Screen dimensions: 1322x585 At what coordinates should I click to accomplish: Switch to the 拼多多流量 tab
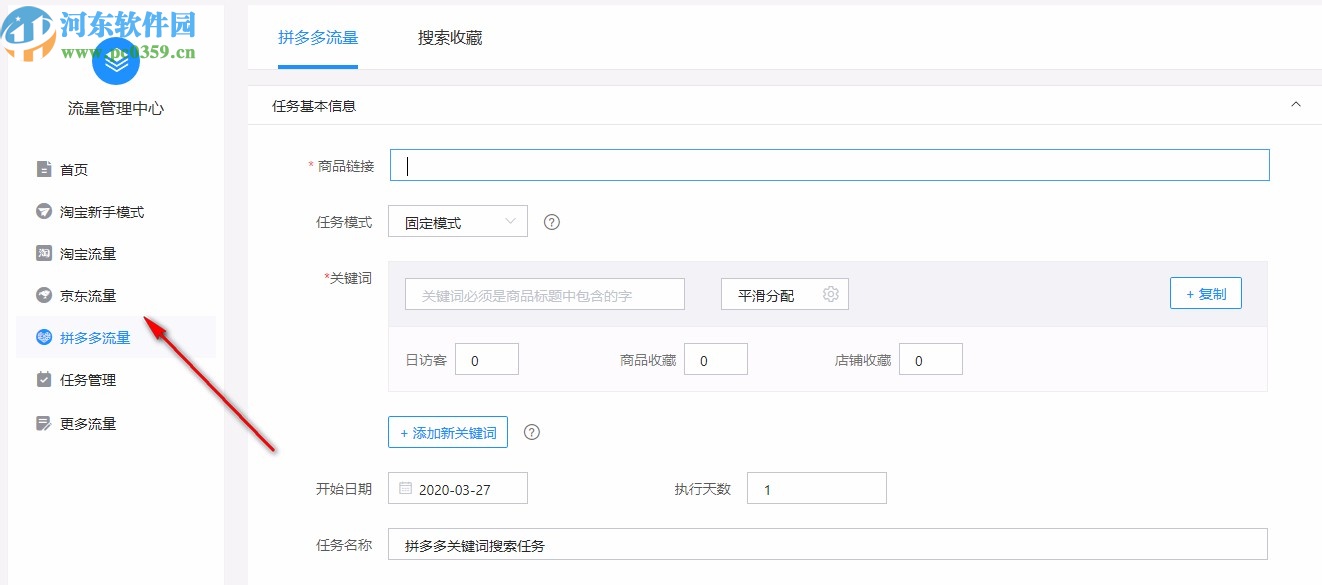click(318, 38)
